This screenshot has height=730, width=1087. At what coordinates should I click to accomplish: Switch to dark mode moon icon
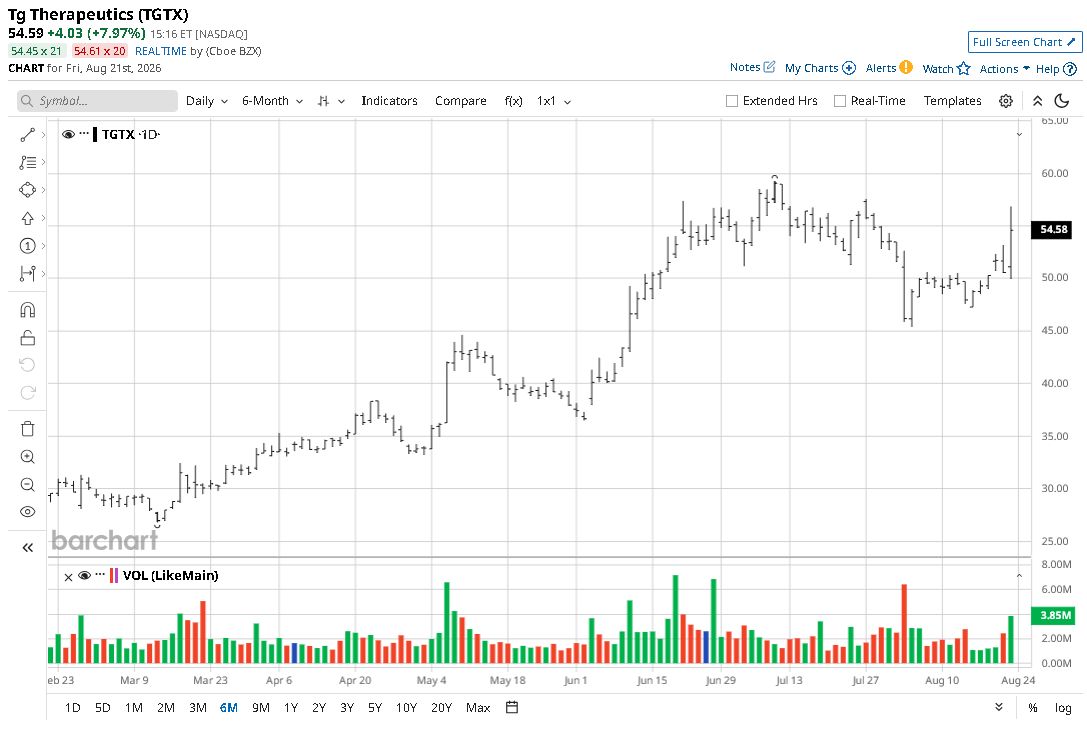pos(1061,101)
